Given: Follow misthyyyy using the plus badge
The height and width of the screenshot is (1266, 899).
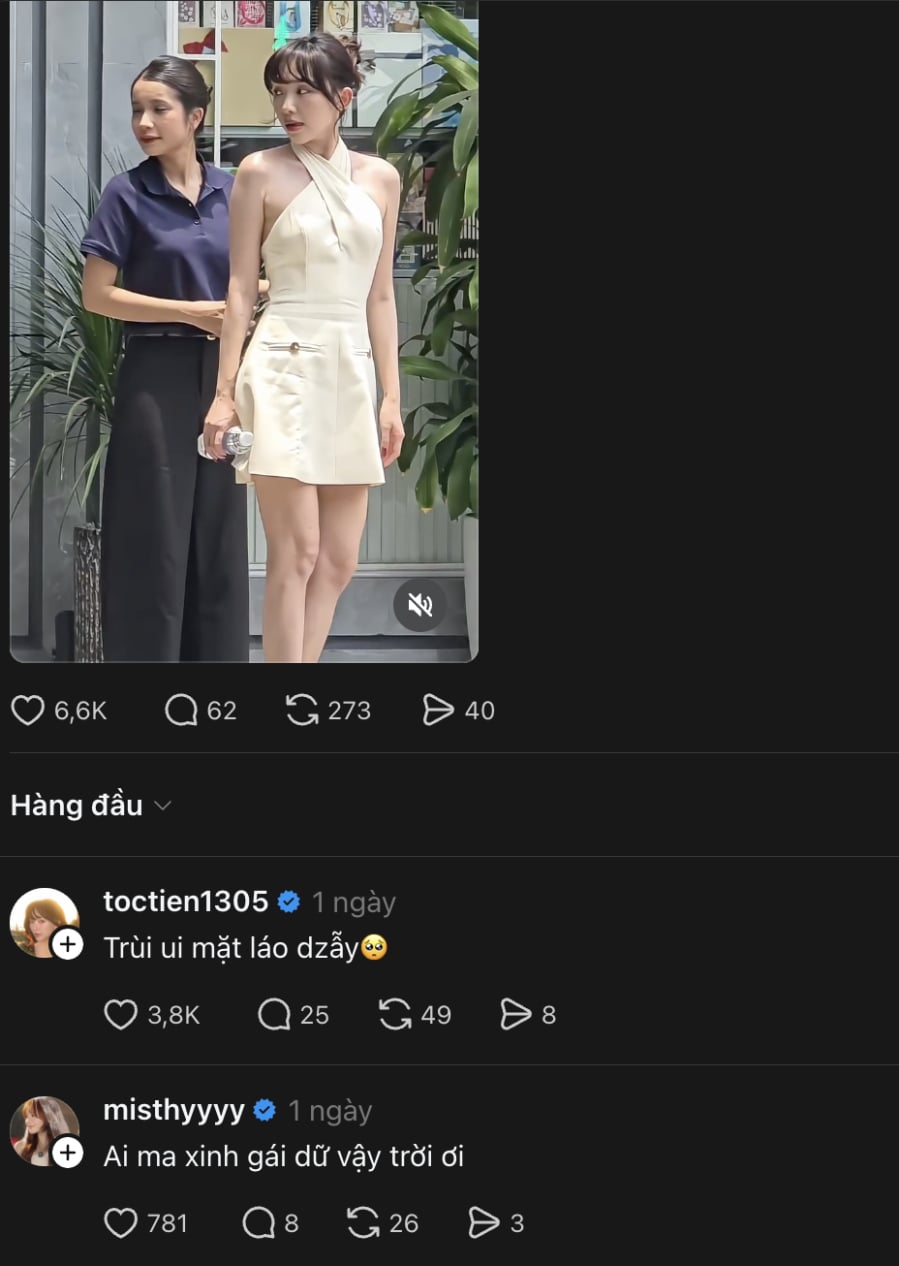Looking at the screenshot, I should click(67, 1153).
